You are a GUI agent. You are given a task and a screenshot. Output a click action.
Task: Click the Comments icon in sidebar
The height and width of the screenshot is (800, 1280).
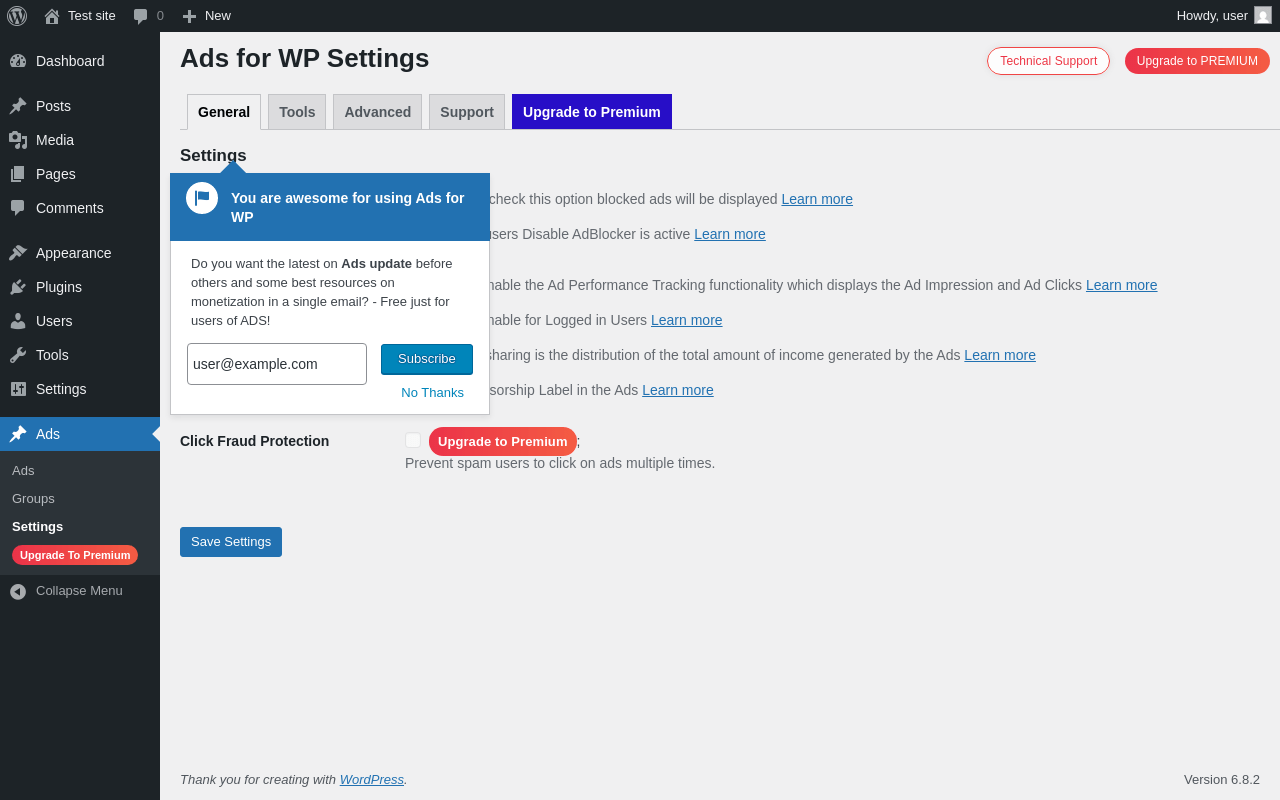click(x=18, y=208)
